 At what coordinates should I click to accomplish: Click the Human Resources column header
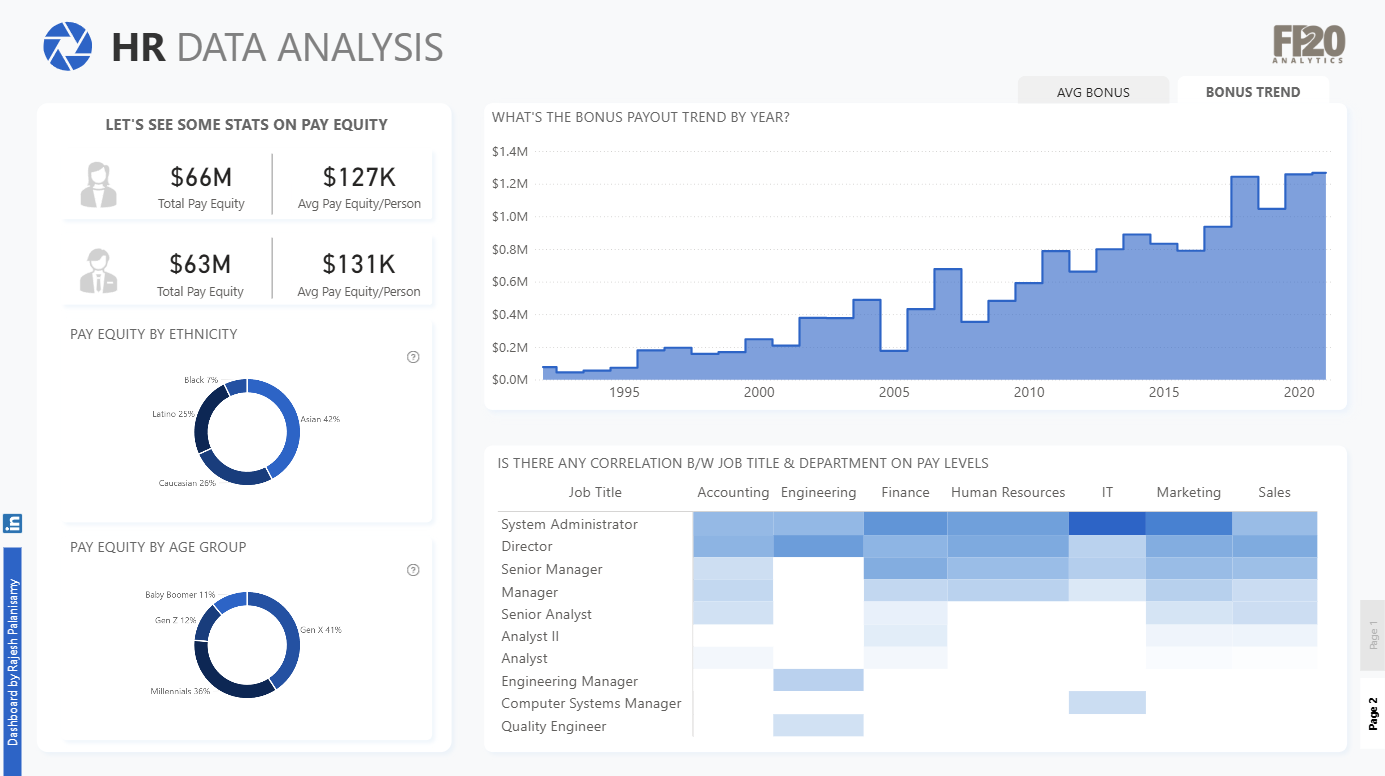pos(1008,492)
